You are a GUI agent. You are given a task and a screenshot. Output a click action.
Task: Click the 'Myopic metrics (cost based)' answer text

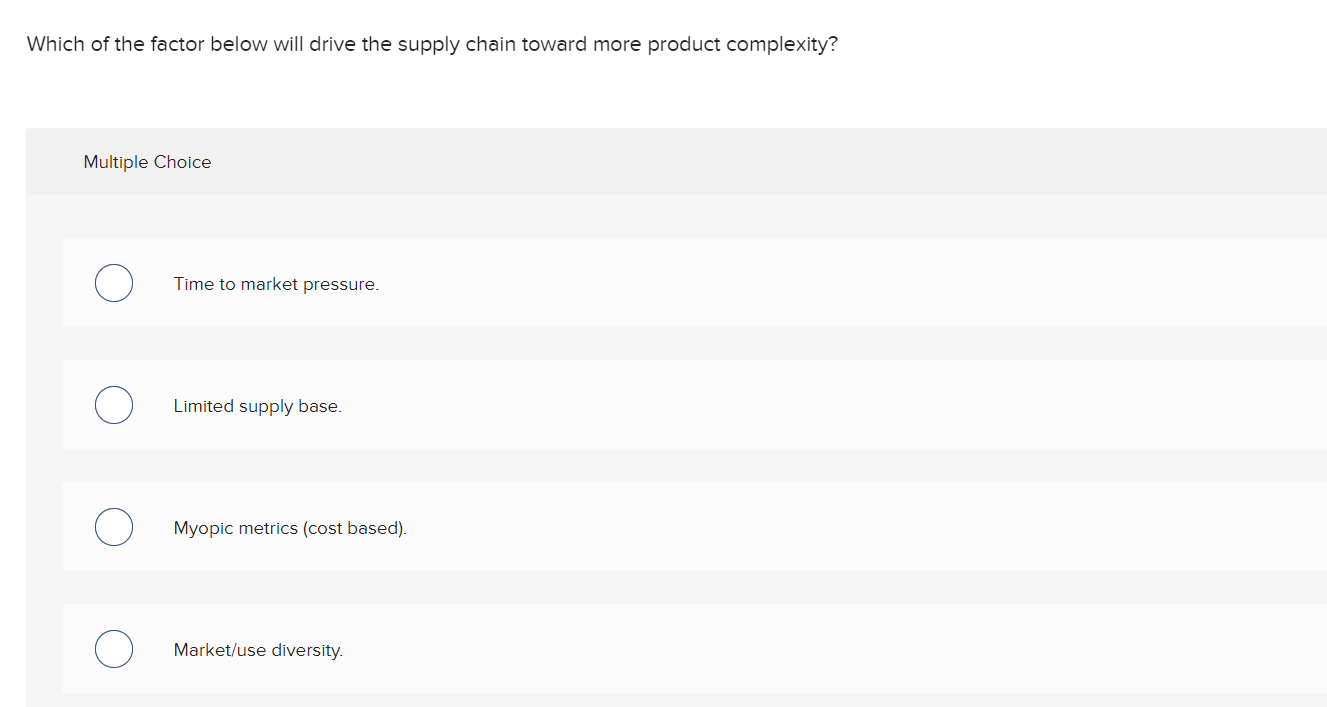(290, 528)
